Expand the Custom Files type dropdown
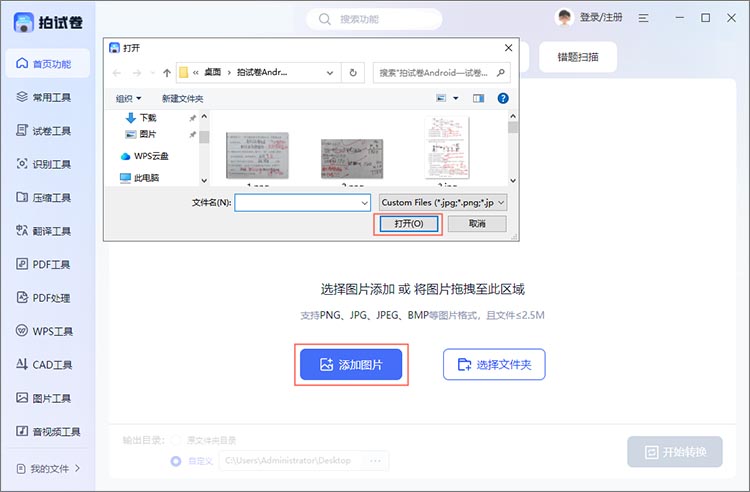 [443, 202]
